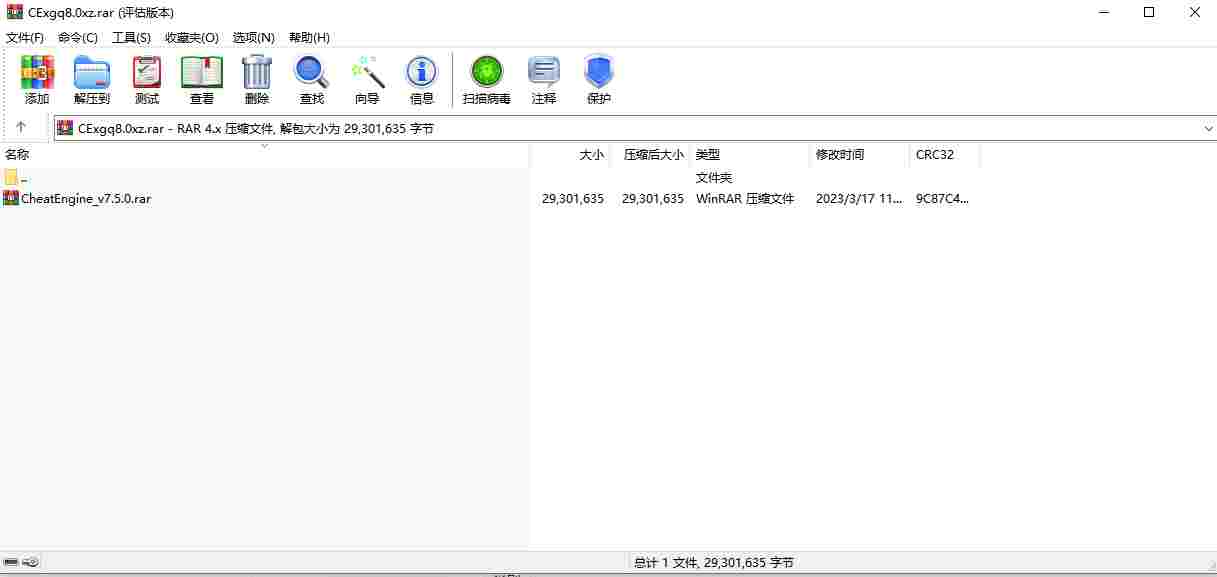This screenshot has width=1217, height=577.
Task: Sort by Size (大小) column header
Action: 570,155
